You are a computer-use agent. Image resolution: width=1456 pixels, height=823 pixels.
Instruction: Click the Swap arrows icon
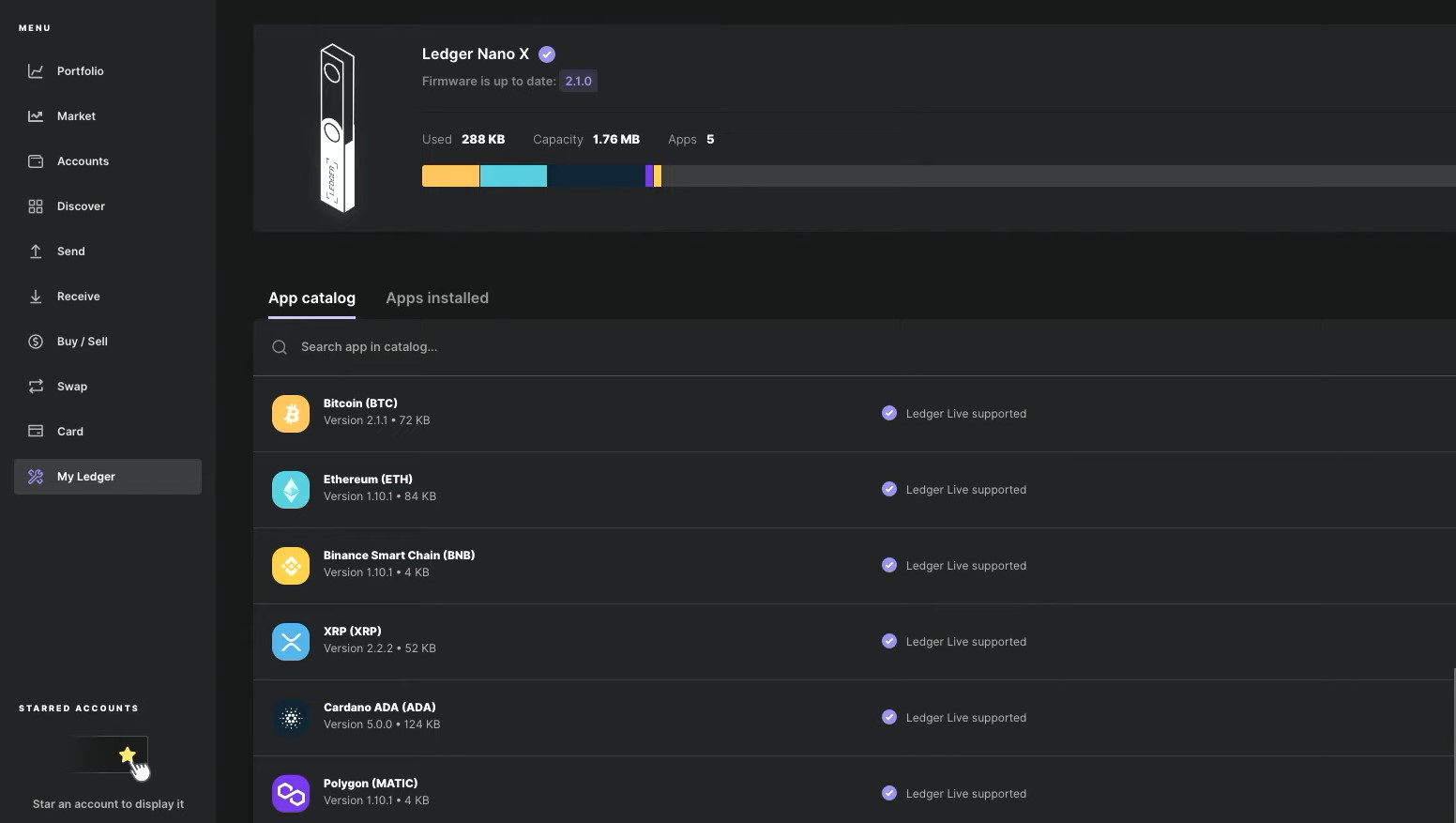[x=36, y=387]
